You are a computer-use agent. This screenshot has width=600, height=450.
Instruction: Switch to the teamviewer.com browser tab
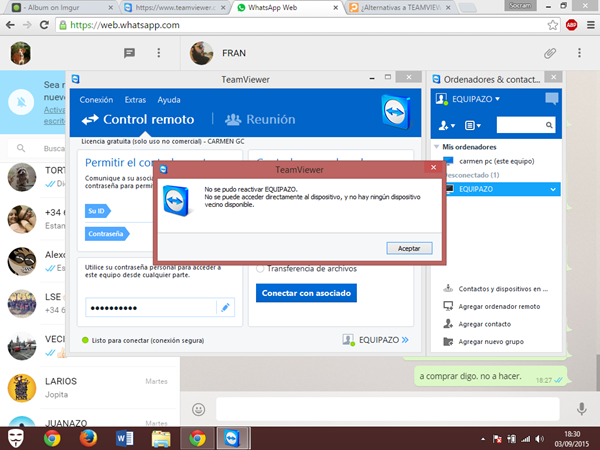click(x=176, y=8)
